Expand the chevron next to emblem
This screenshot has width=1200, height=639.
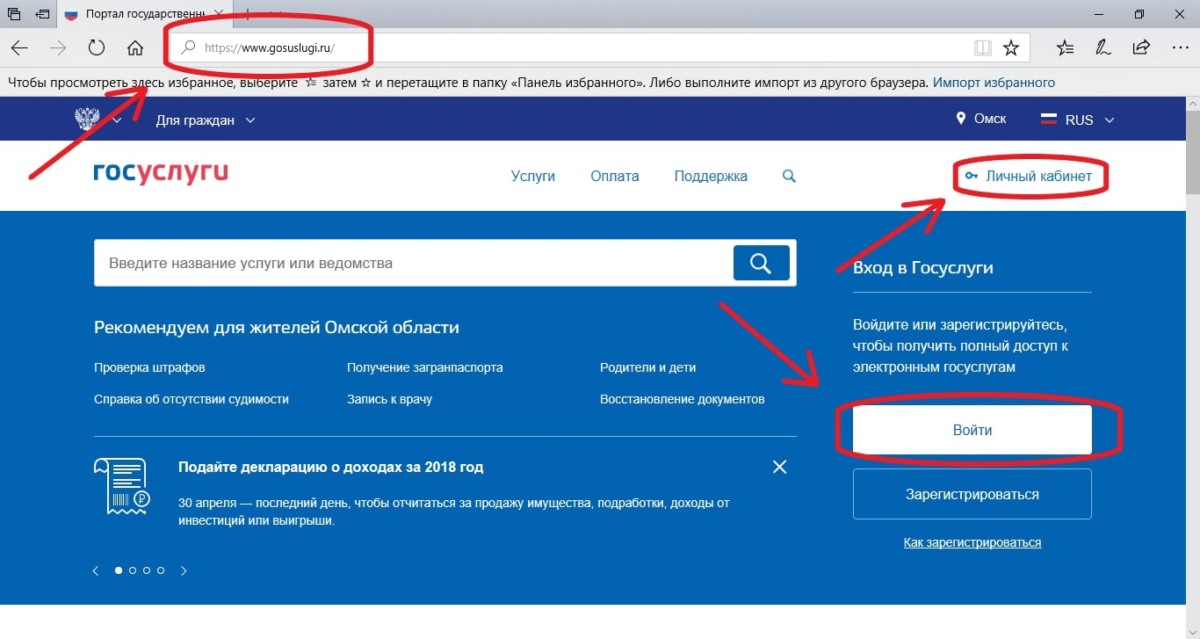pos(117,120)
